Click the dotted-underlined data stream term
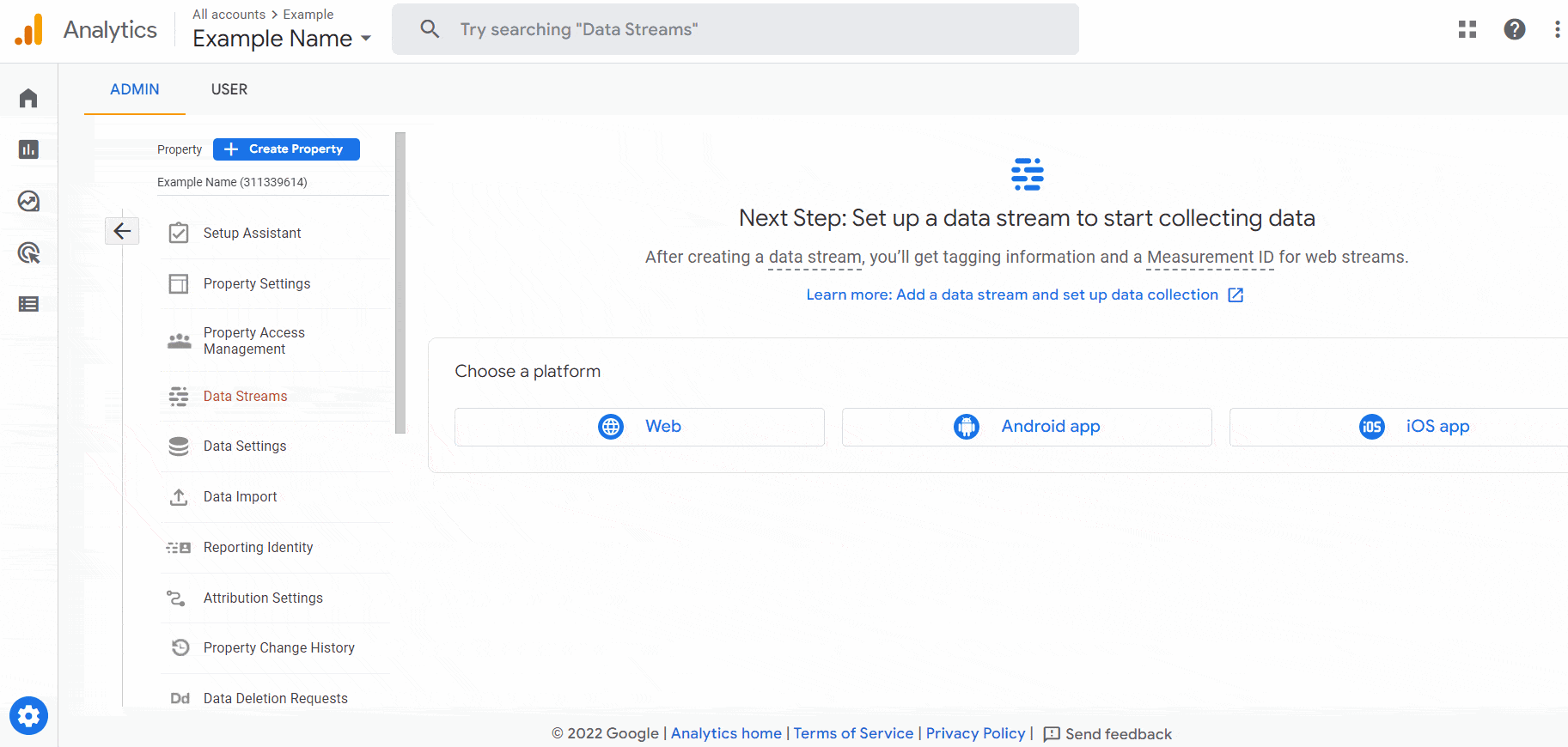This screenshot has height=747, width=1568. point(815,258)
